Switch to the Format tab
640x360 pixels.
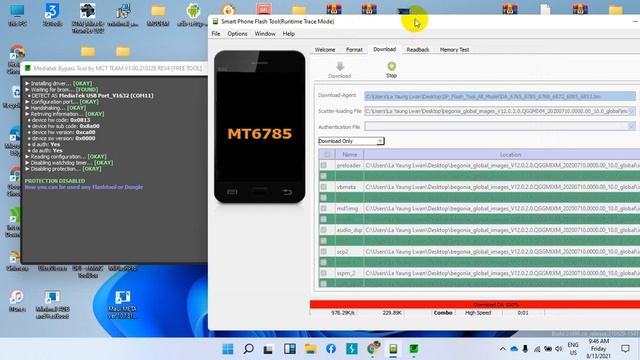point(354,50)
